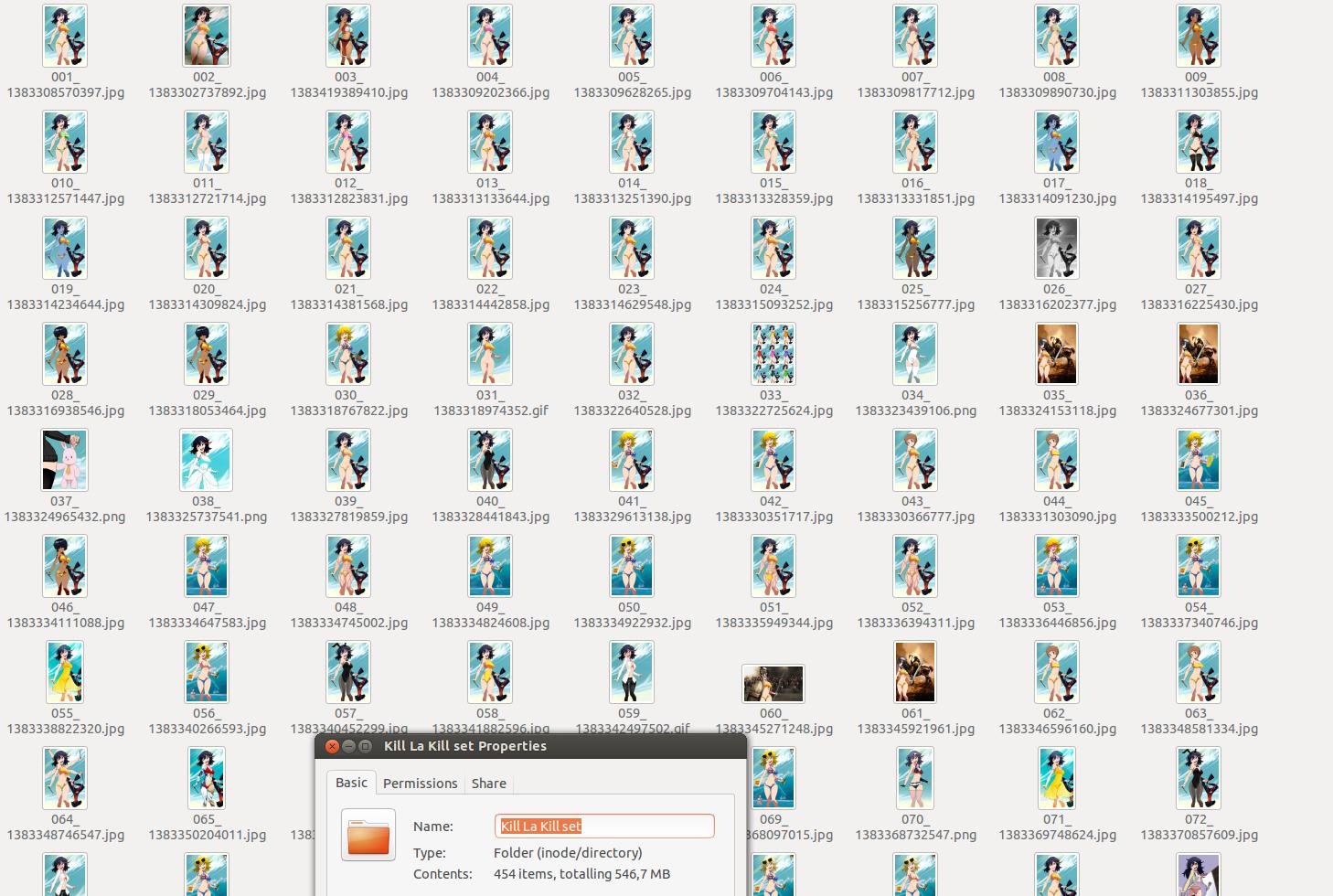This screenshot has width=1333, height=896.
Task: Select thumbnail 050_1383334922932.jpg
Action: pyautogui.click(x=632, y=566)
